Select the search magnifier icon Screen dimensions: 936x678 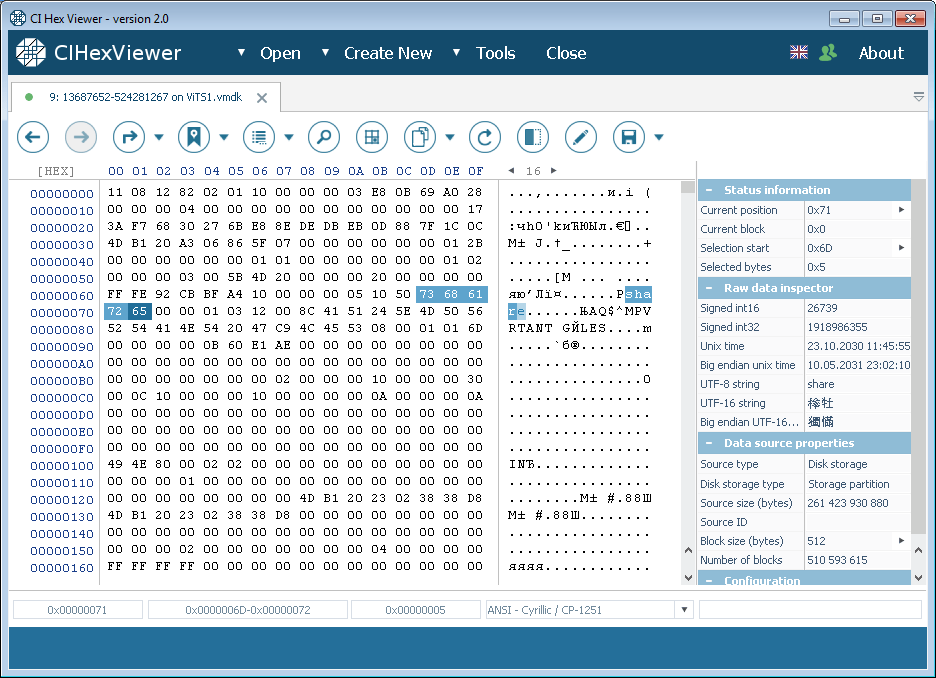coord(323,137)
